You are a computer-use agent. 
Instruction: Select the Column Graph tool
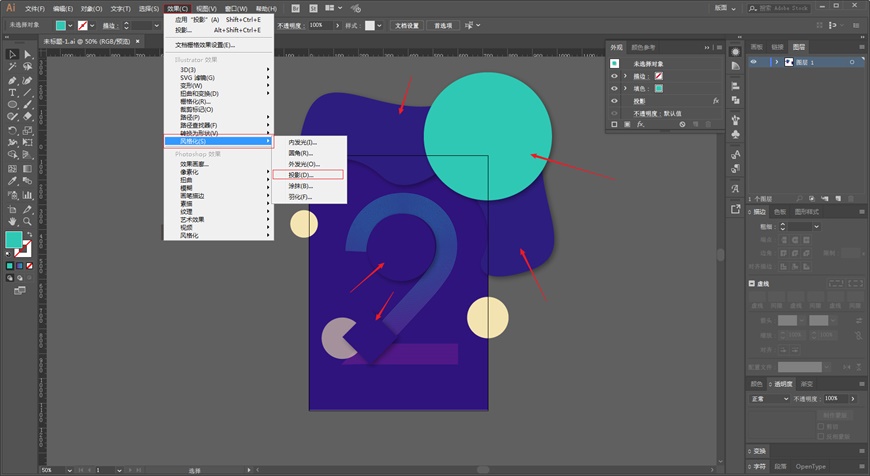pos(27,195)
